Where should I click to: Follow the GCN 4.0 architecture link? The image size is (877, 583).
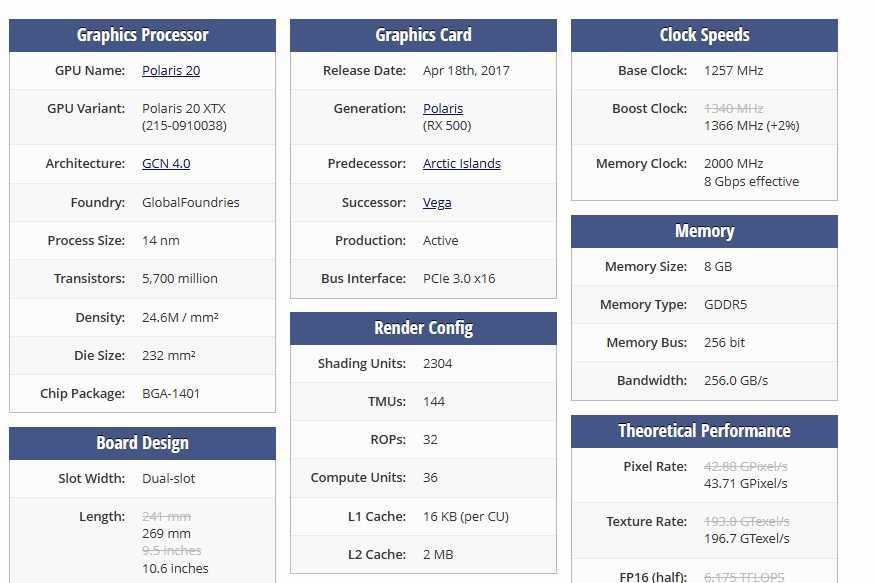(166, 164)
